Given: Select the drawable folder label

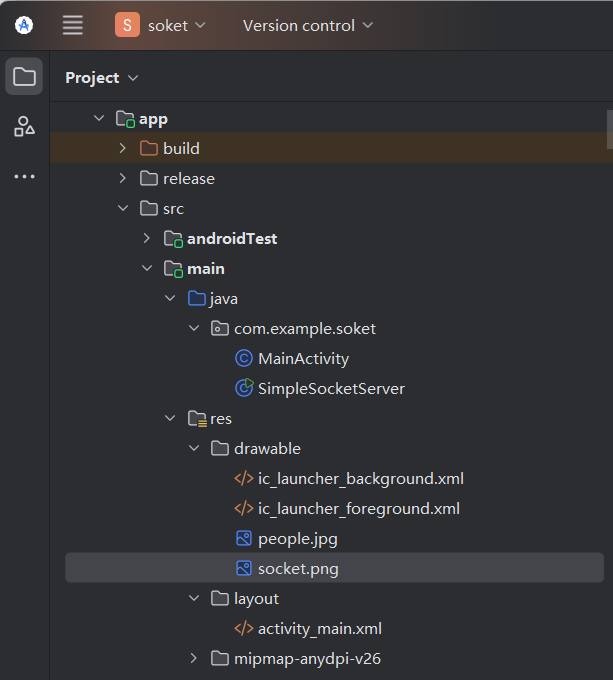Looking at the screenshot, I should pos(267,449).
